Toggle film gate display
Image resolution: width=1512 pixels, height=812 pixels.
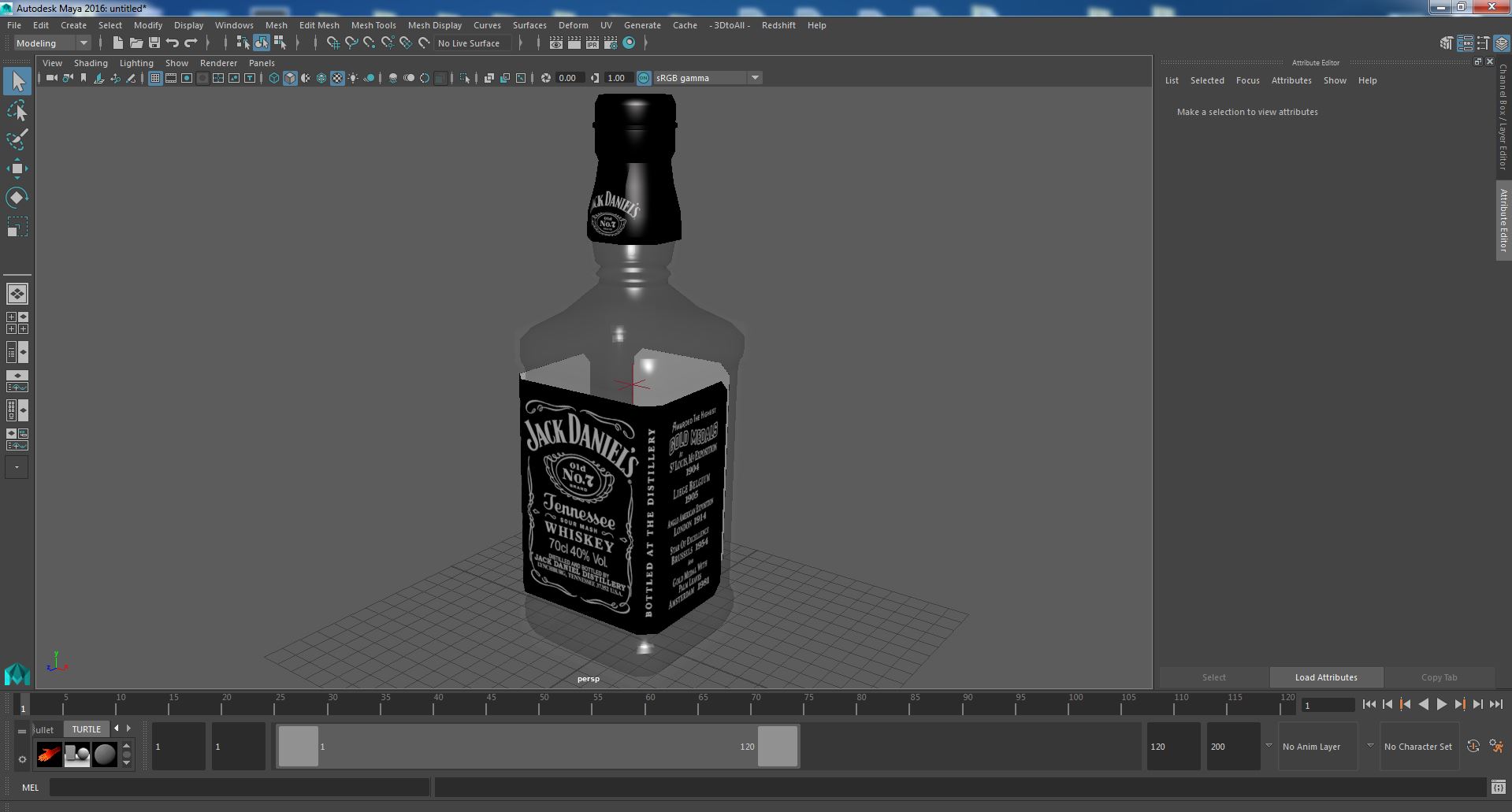171,78
